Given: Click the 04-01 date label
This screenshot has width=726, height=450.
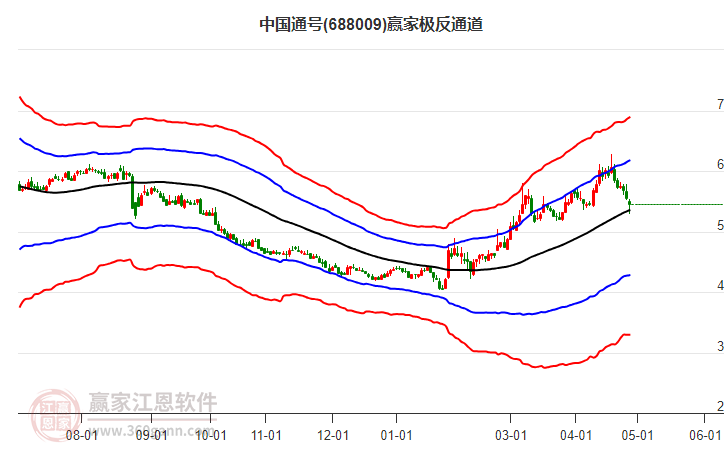Looking at the screenshot, I should (x=576, y=436).
